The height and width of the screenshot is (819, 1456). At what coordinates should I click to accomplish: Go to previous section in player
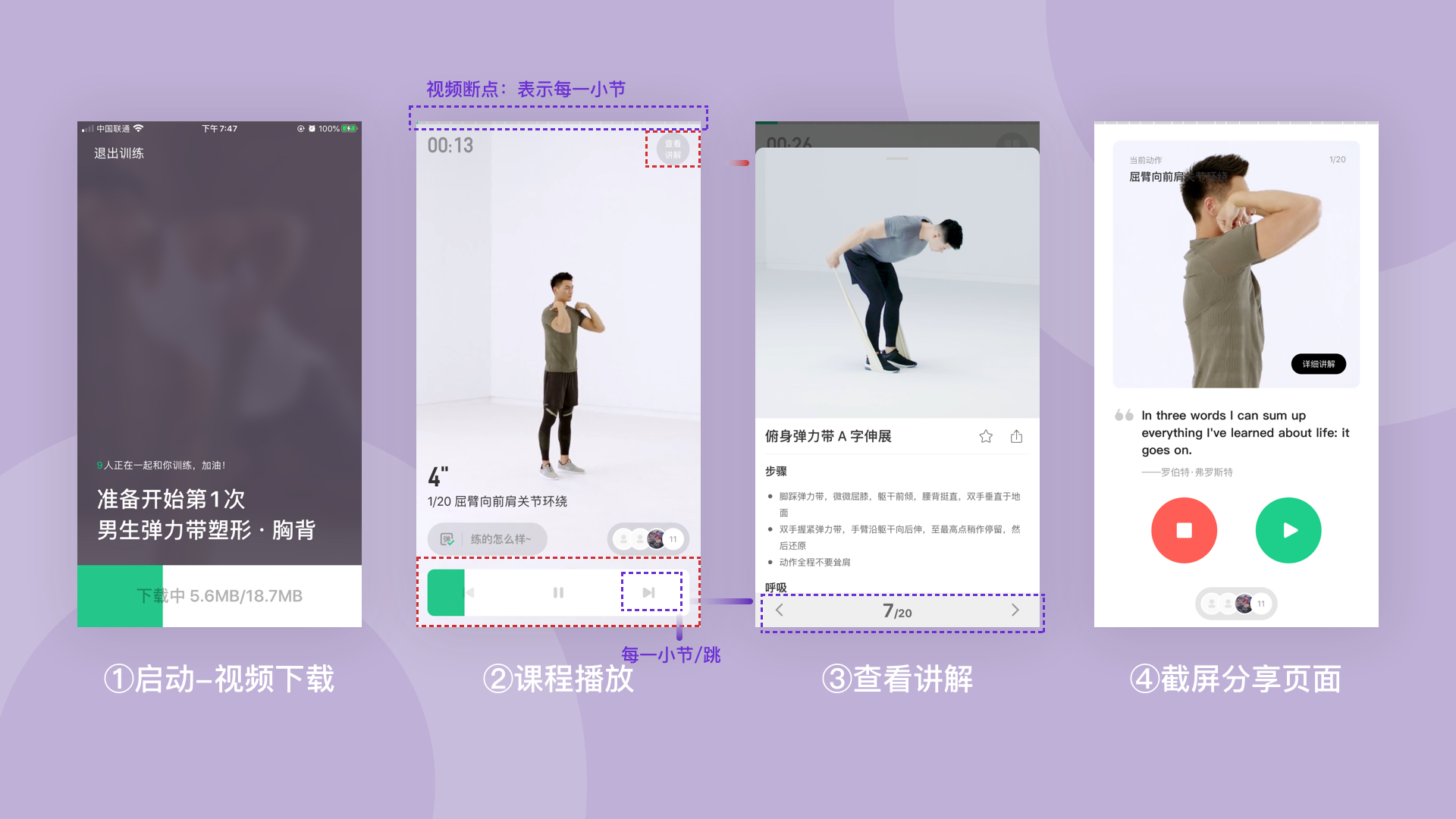469,592
